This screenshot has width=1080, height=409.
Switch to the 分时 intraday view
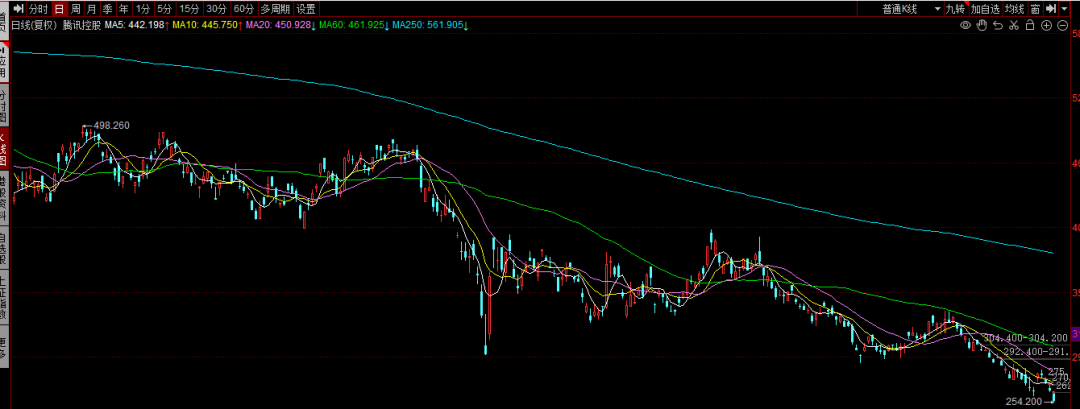click(x=39, y=9)
